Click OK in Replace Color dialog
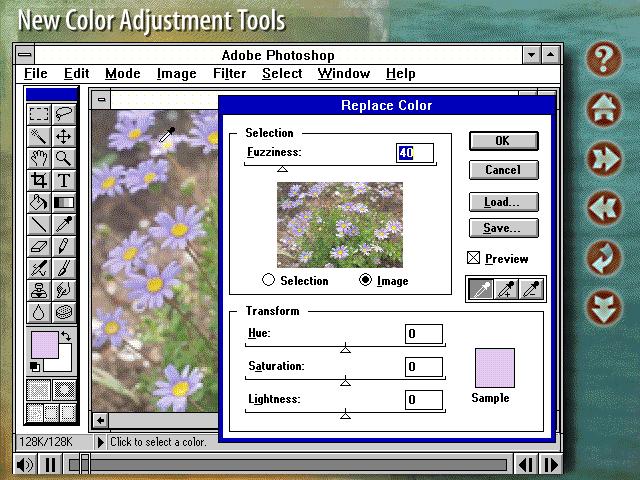Viewport: 640px width, 480px height. (x=504, y=141)
